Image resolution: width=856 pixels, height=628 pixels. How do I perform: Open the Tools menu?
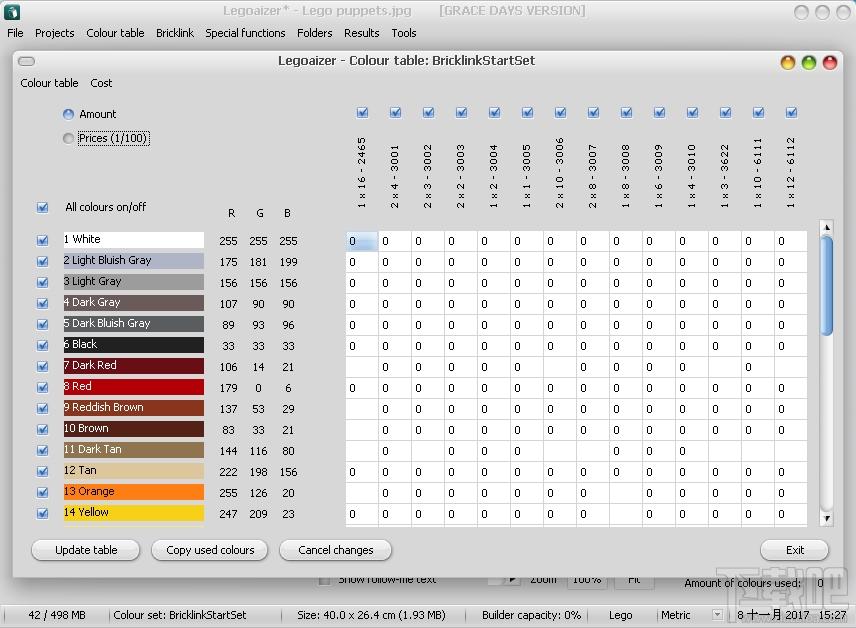coord(404,33)
